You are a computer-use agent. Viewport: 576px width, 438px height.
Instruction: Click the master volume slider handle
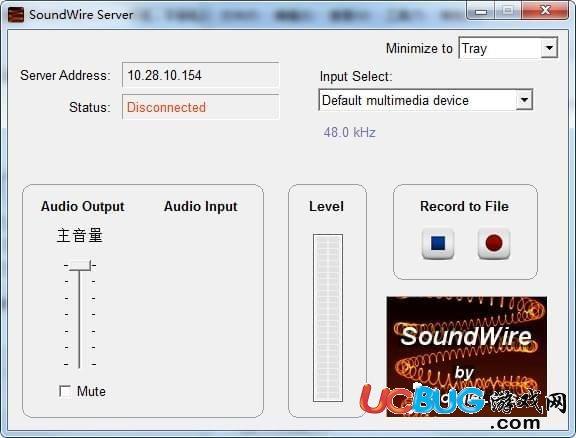[80, 265]
